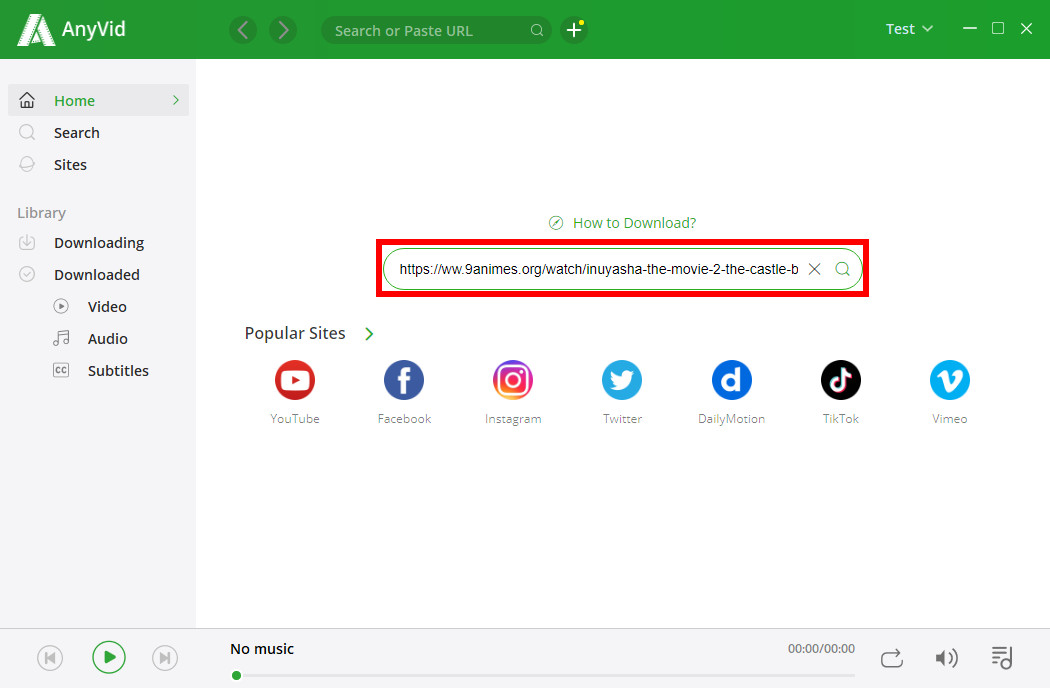Screen dimensions: 1050x688
Task: Click the AnyVid logo icon
Action: (35, 29)
